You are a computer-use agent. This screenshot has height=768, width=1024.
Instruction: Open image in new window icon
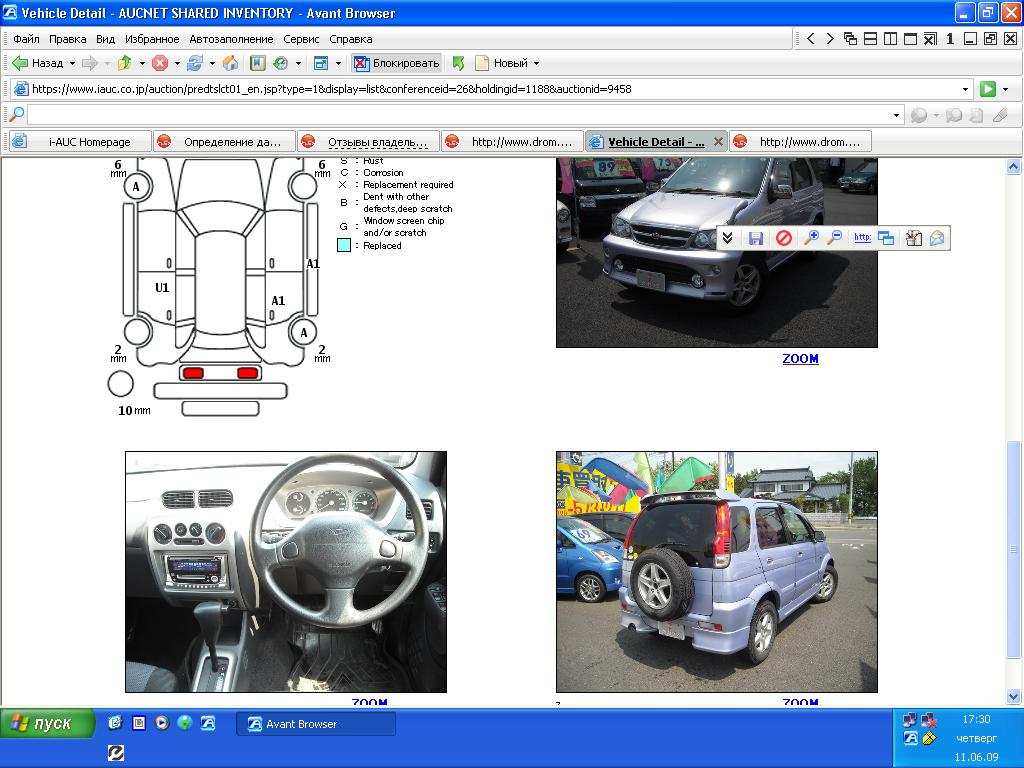point(886,238)
